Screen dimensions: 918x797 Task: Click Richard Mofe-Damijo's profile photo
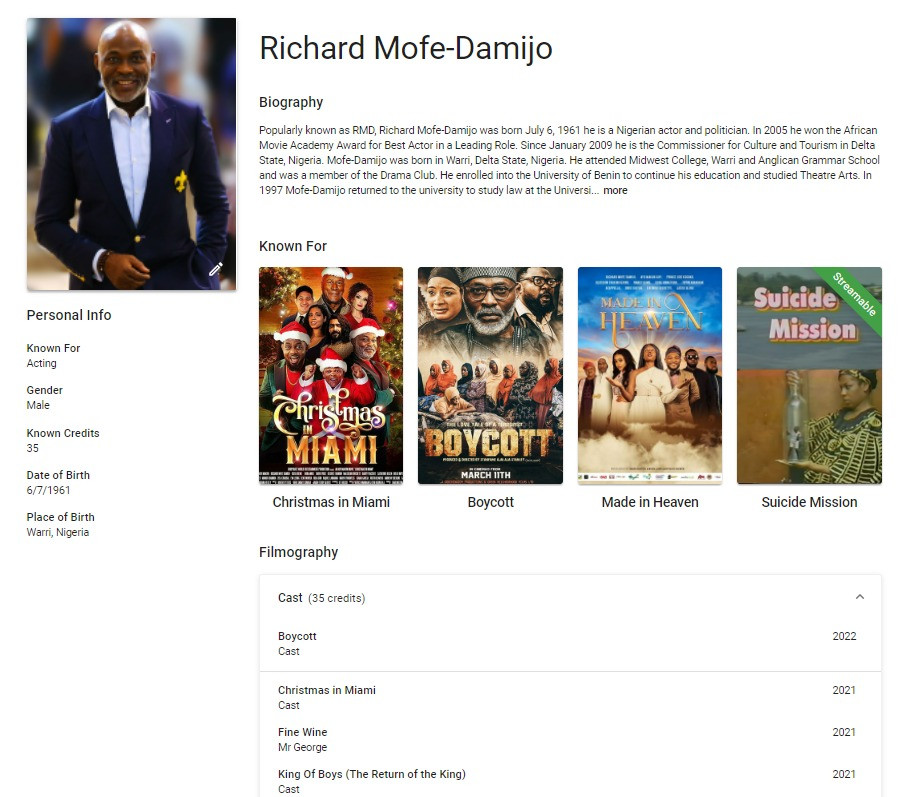point(131,154)
